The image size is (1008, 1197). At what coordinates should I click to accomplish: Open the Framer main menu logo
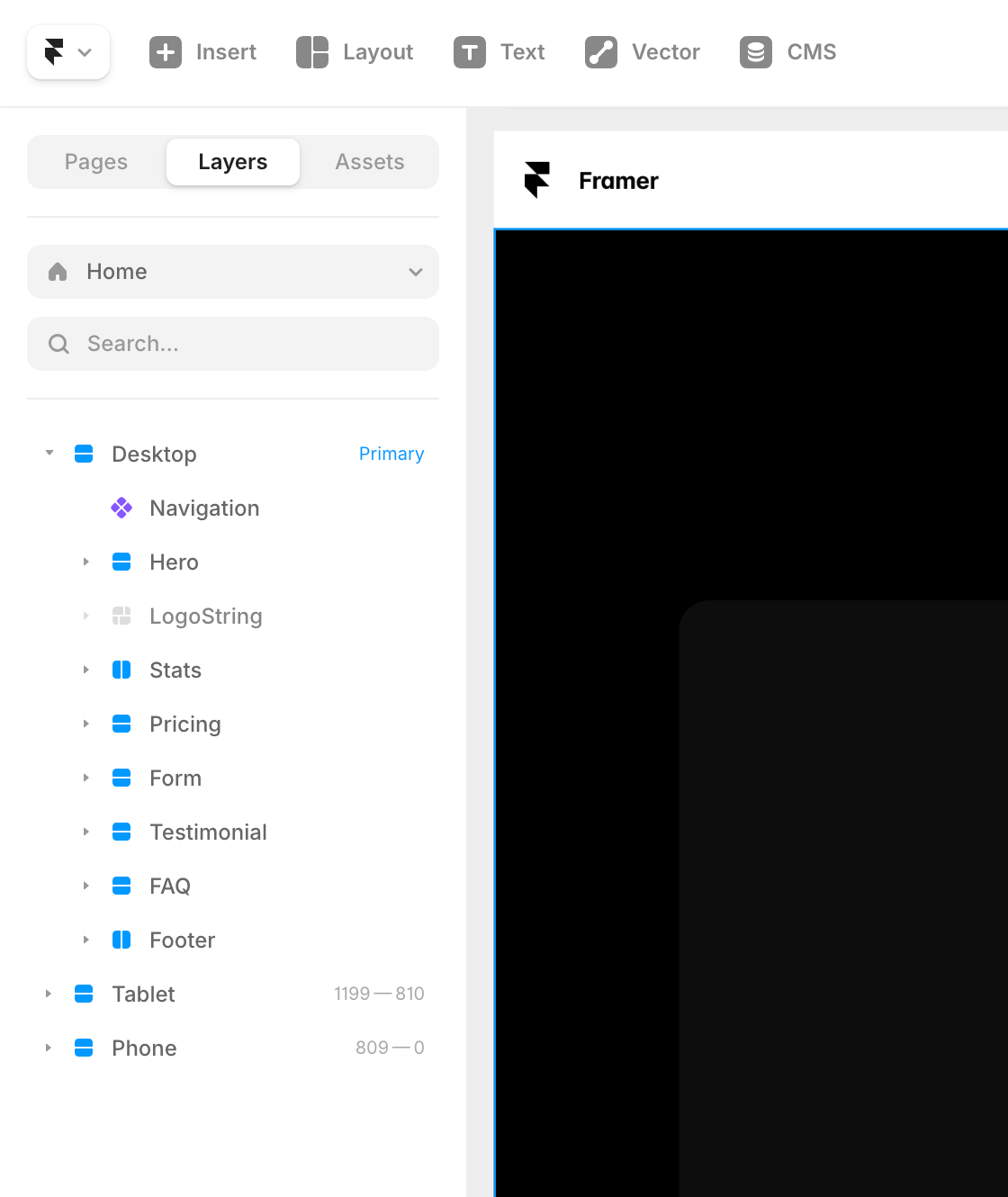pyautogui.click(x=54, y=52)
